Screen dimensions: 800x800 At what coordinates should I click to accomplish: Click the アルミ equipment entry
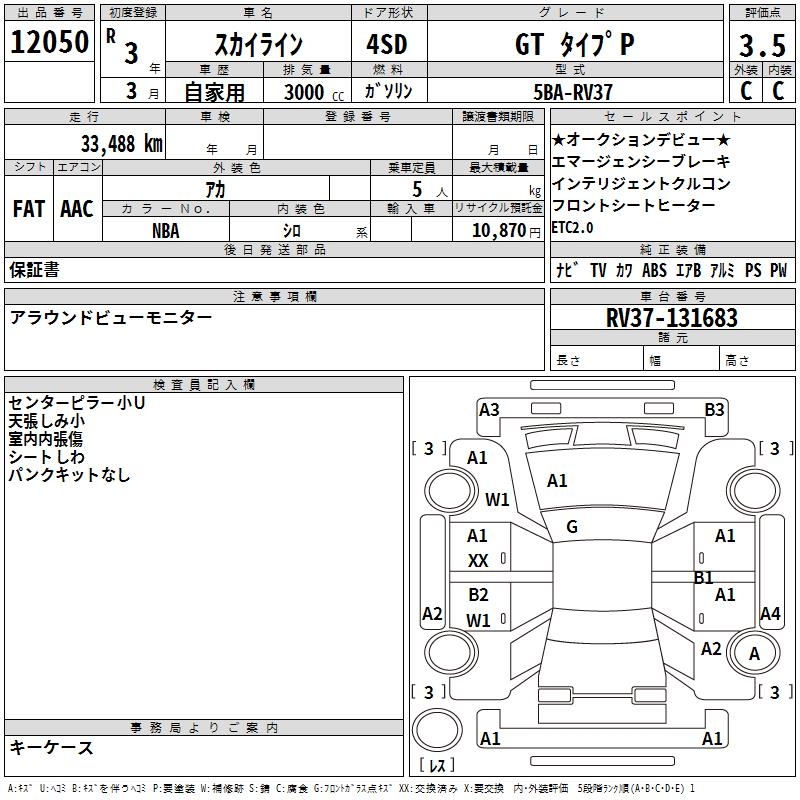pos(722,270)
